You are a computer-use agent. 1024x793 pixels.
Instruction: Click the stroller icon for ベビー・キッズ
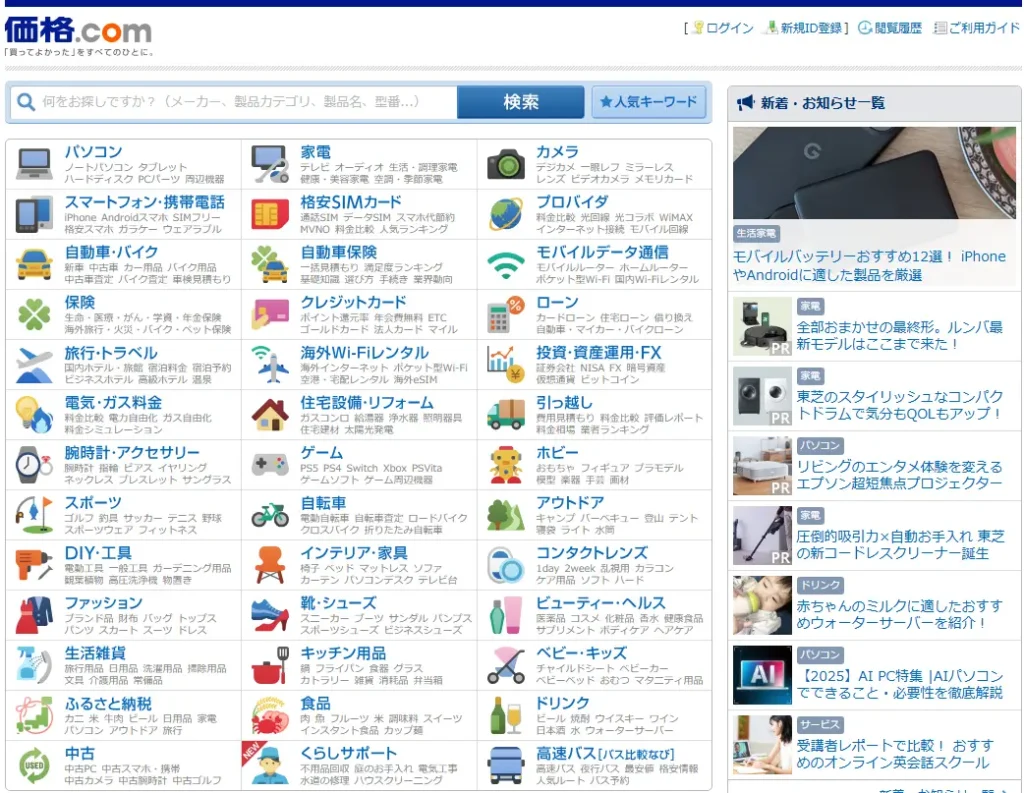[x=506, y=665]
